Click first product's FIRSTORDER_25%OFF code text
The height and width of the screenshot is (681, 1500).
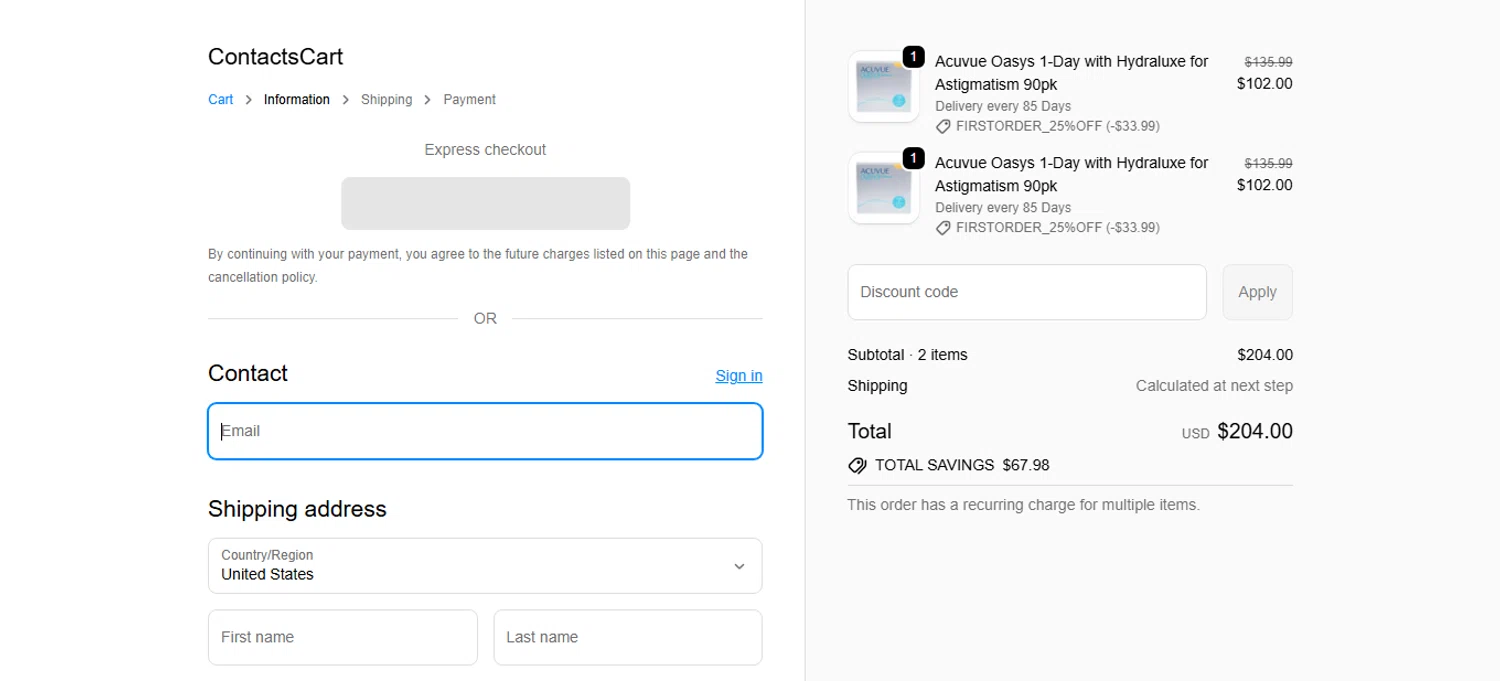pos(1058,127)
